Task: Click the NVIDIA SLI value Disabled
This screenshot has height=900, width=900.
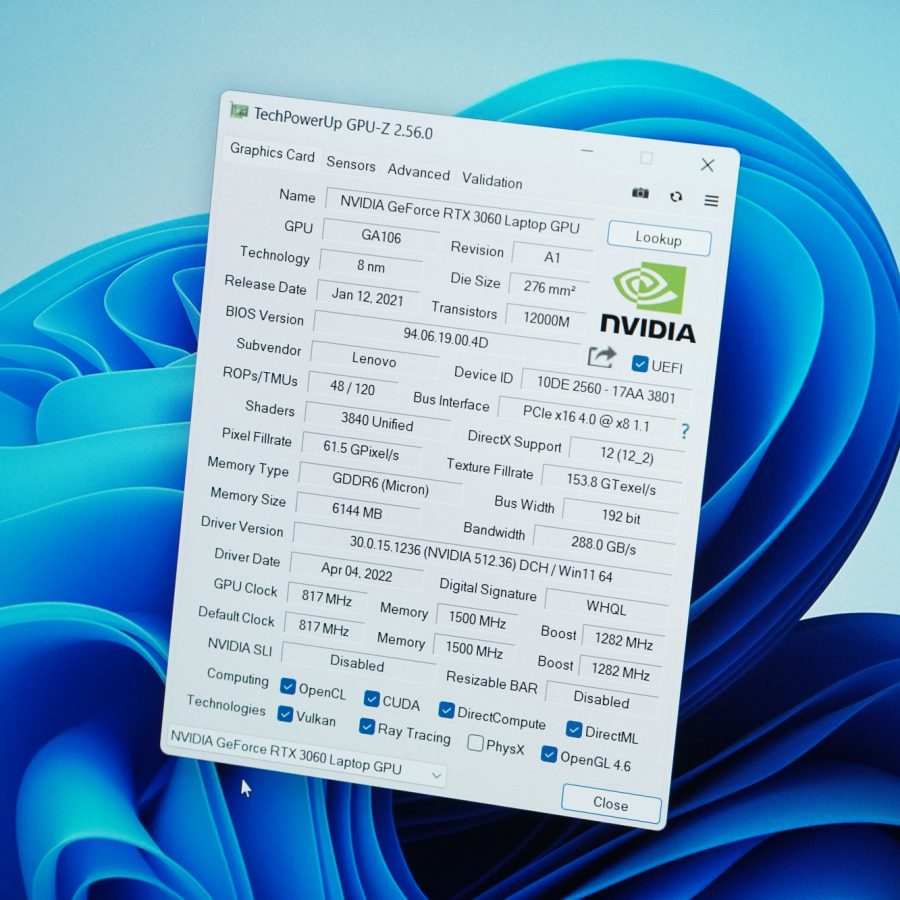Action: [357, 663]
